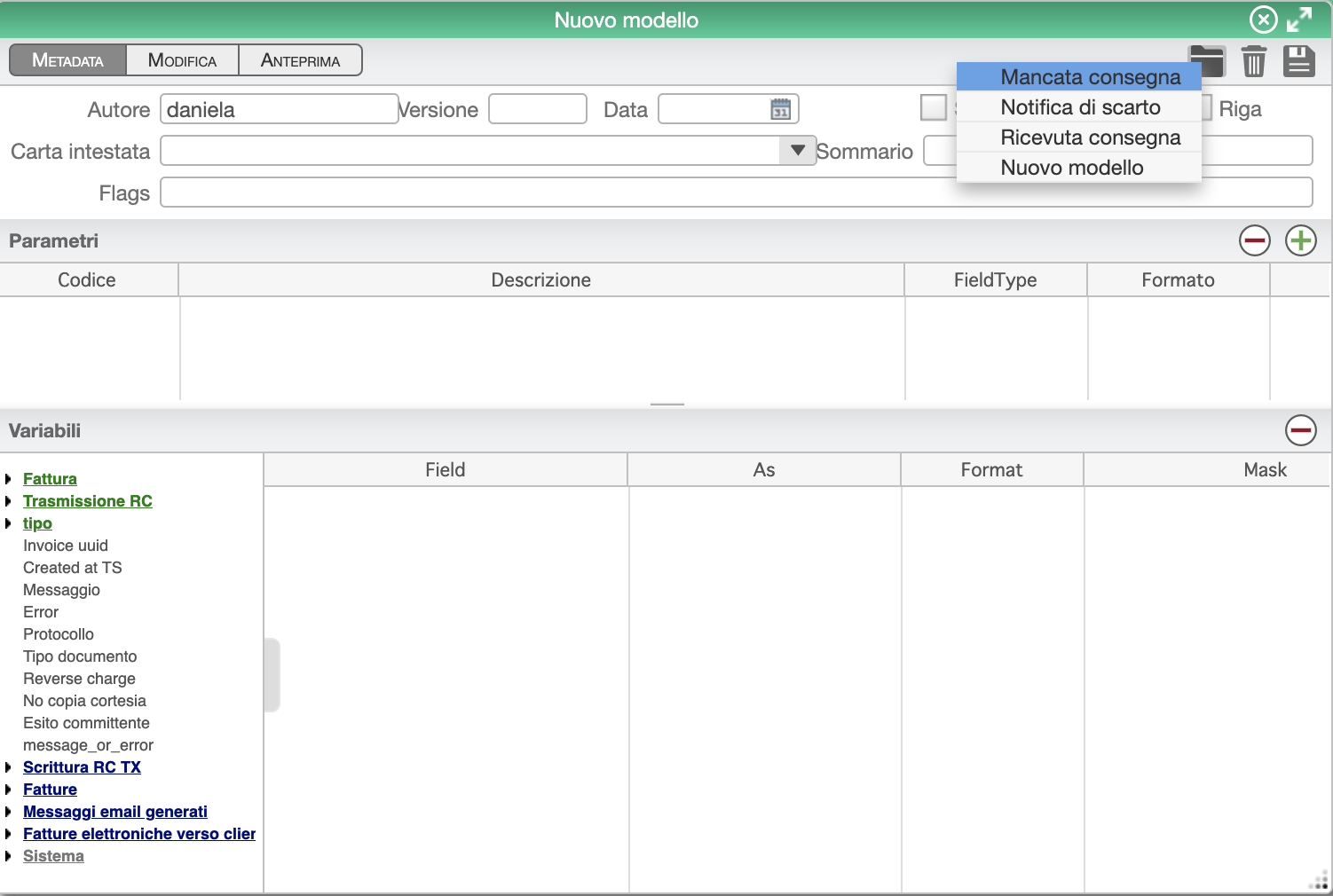Toggle the Riga checkbox
This screenshot has width=1333, height=896.
pyautogui.click(x=1207, y=107)
